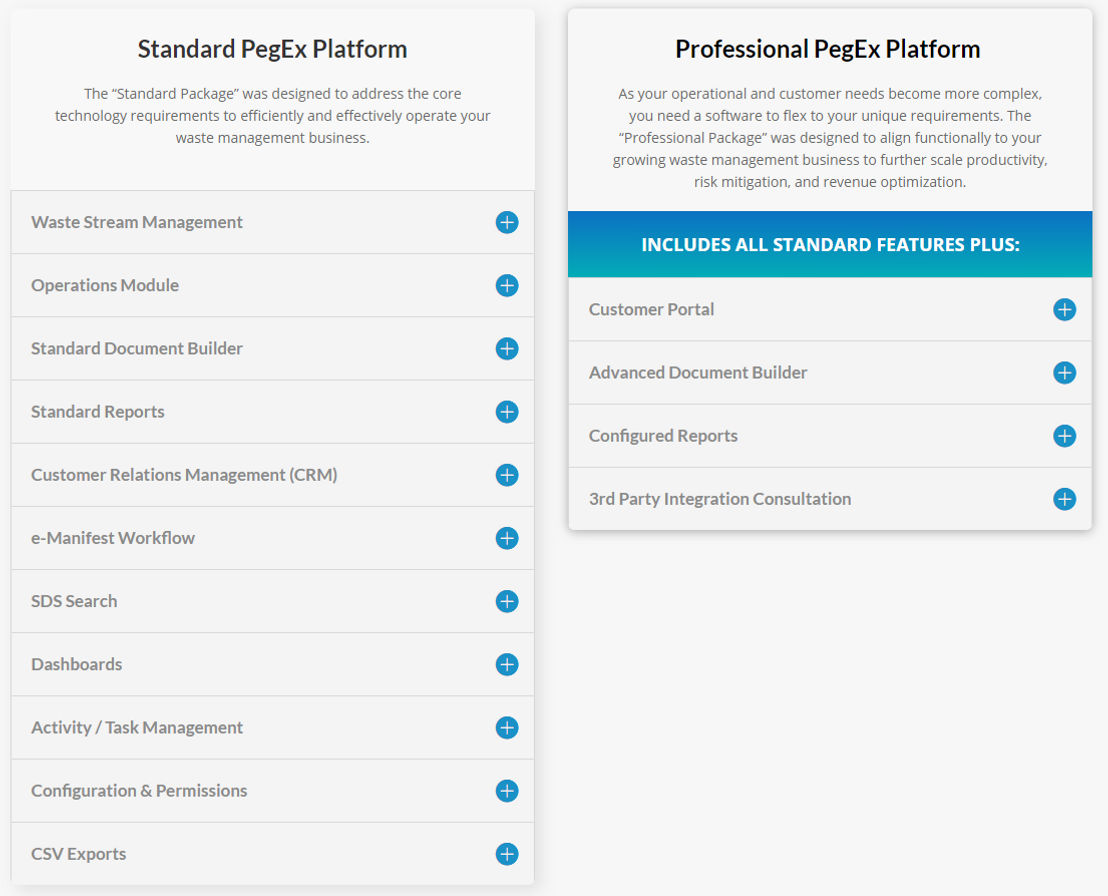1108x896 pixels.
Task: Click the SDS Search label
Action: coord(74,601)
